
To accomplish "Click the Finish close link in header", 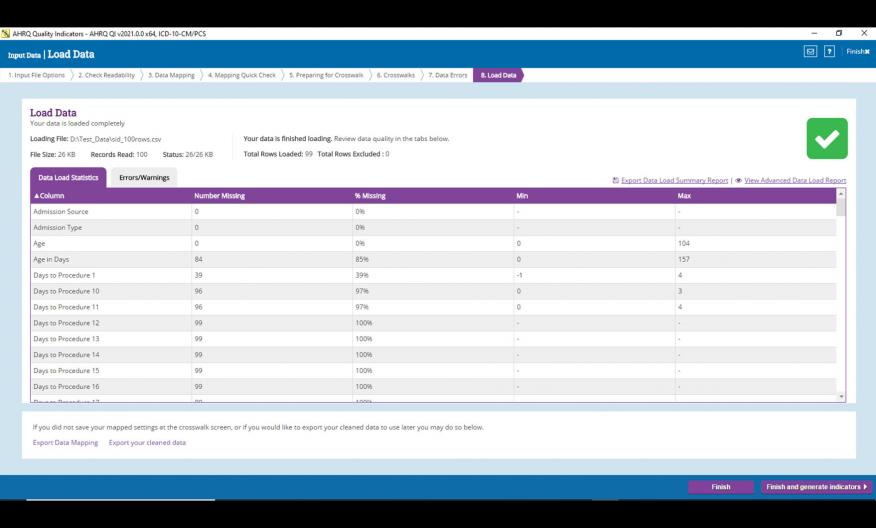I will (x=858, y=51).
